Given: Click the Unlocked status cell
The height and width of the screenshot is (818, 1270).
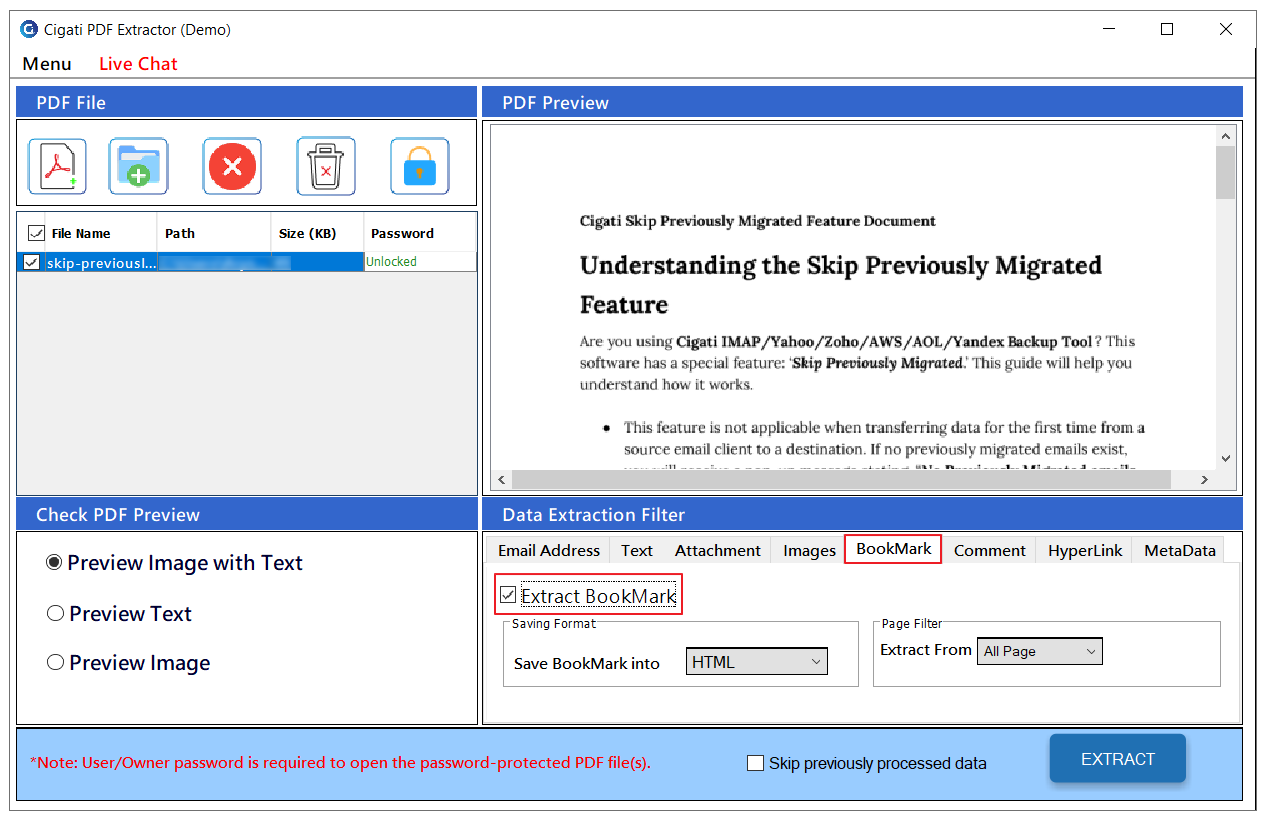Looking at the screenshot, I should [420, 262].
